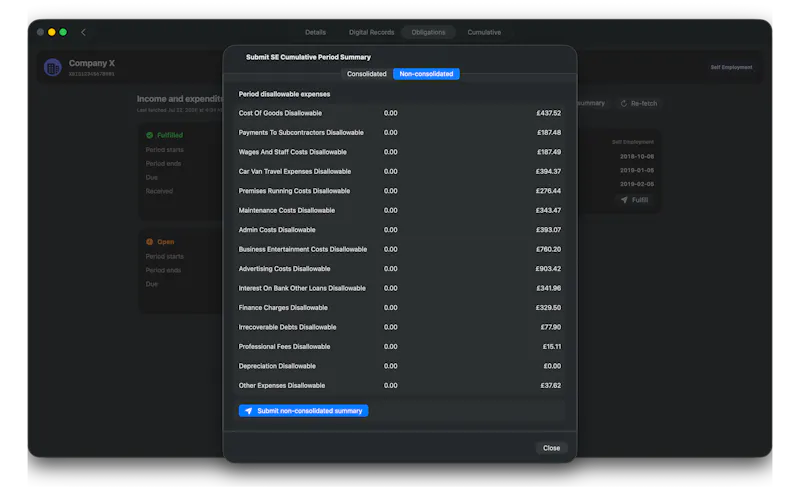This screenshot has height=500, width=800.
Task: Click the £437.52 amount
Action: pyautogui.click(x=548, y=113)
